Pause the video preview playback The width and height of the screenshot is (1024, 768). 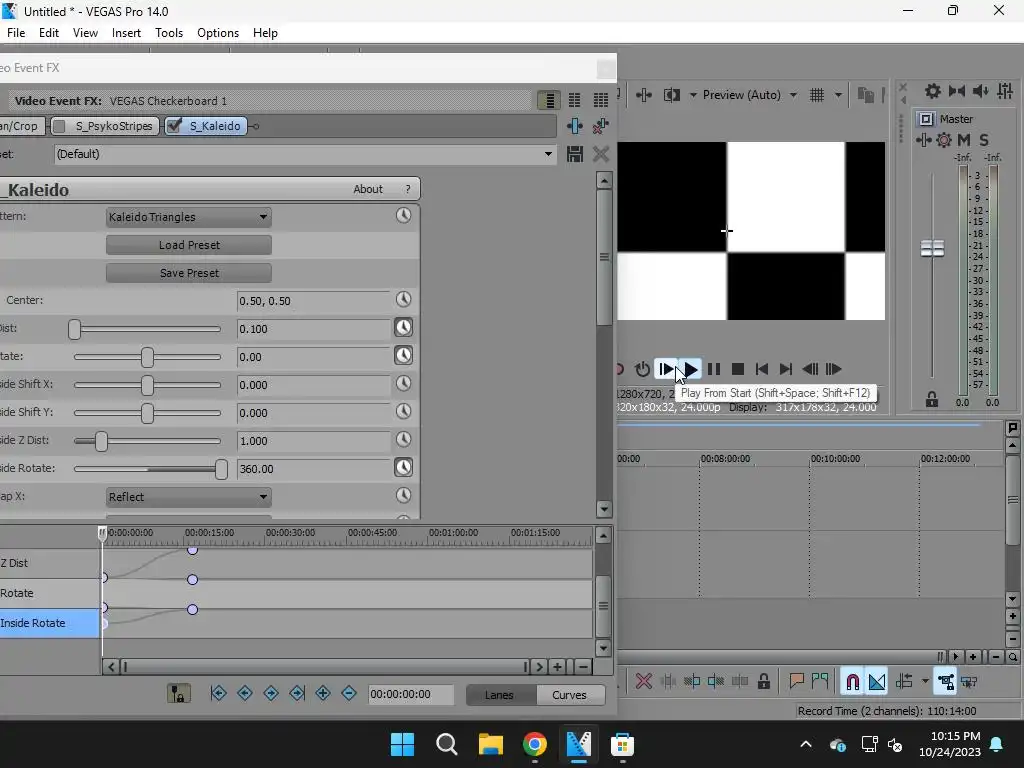[714, 370]
